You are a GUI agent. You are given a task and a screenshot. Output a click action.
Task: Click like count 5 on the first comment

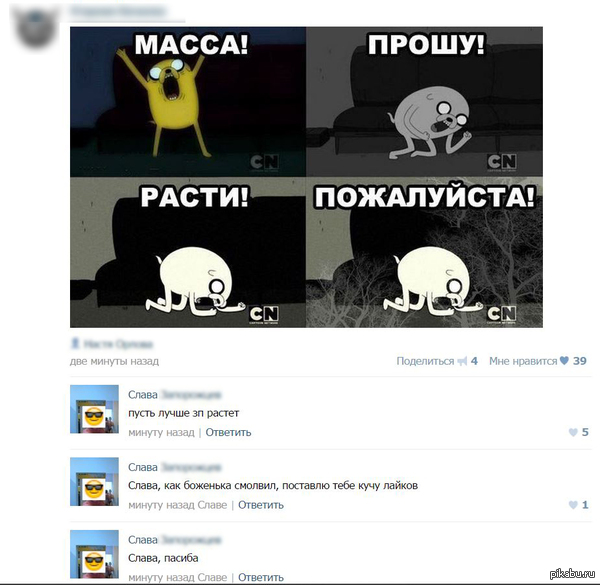click(x=585, y=432)
